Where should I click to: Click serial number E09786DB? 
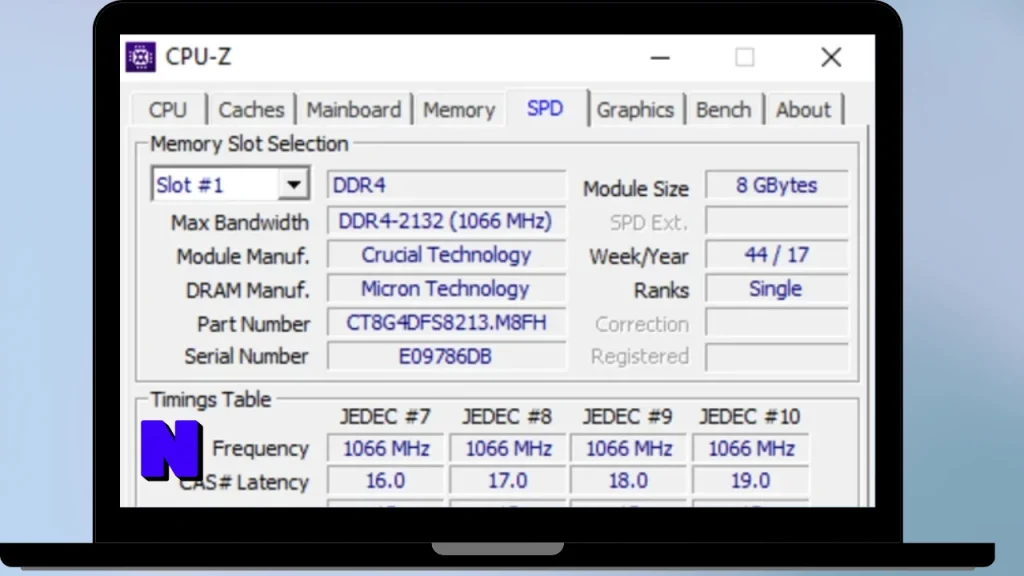pos(447,357)
